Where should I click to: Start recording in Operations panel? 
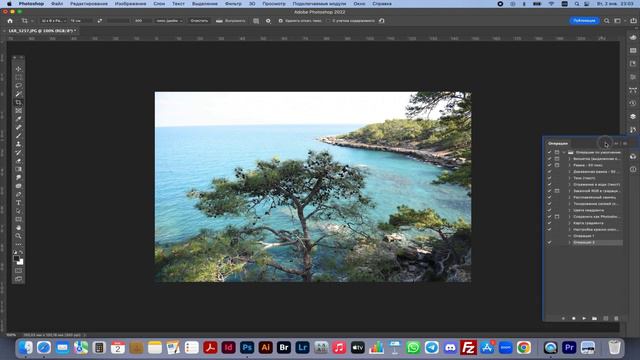coord(573,318)
